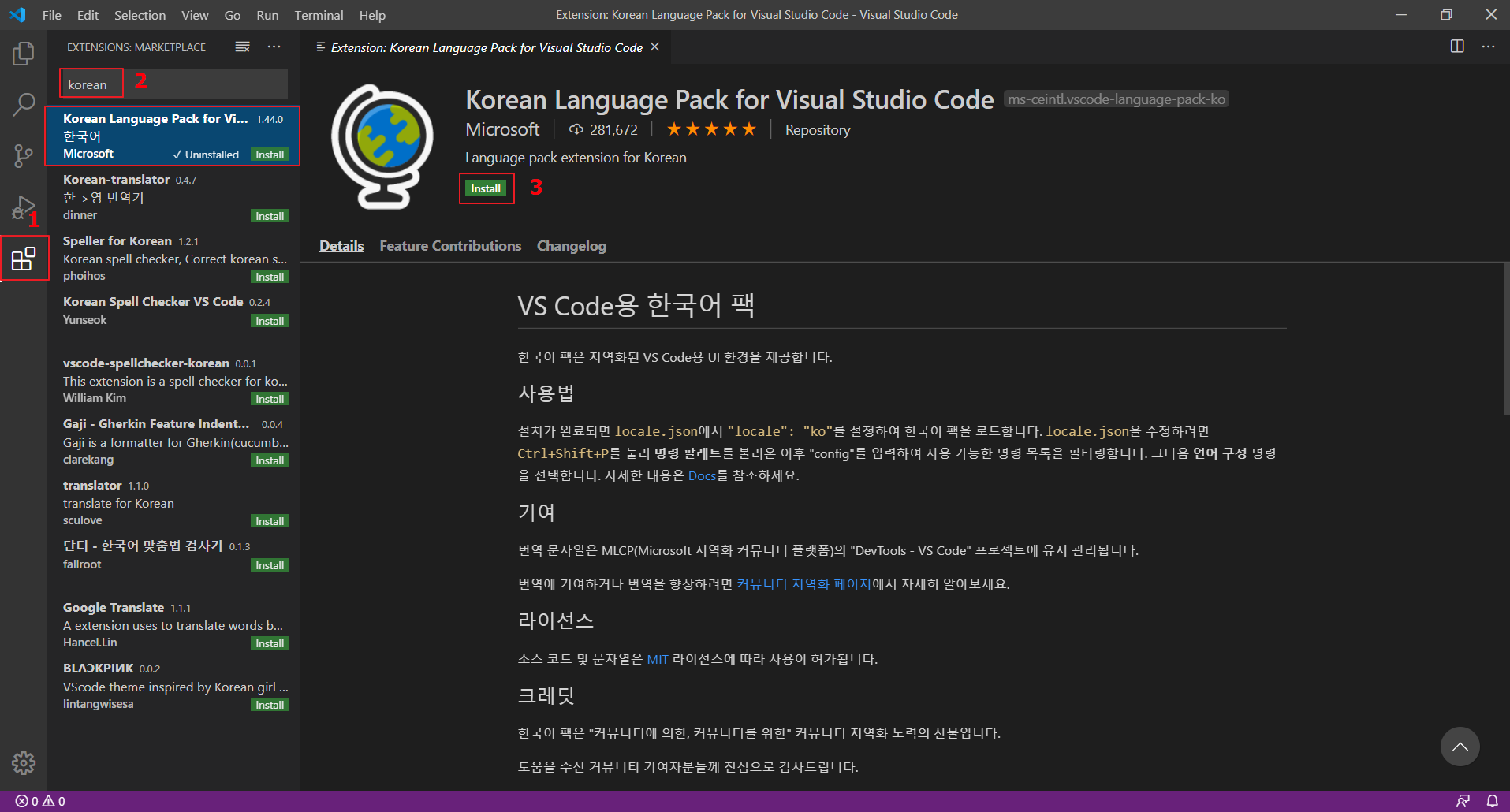
Task: Open the Help menu
Action: (x=372, y=15)
